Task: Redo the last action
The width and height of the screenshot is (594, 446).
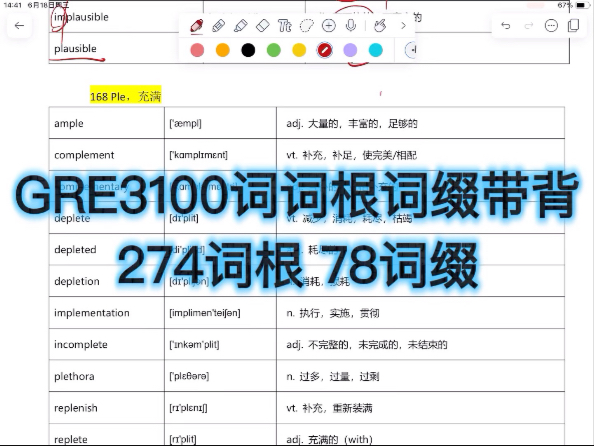Action: (x=528, y=26)
